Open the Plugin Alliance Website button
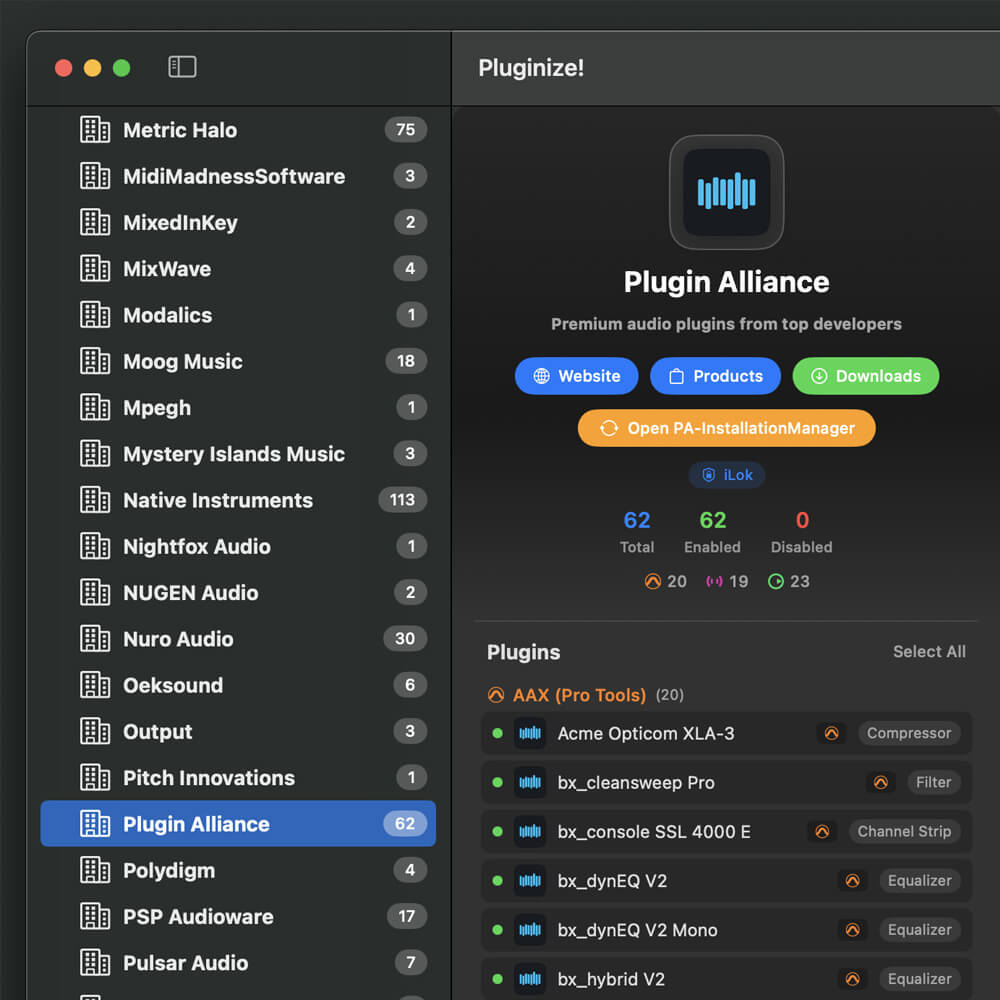Viewport: 1000px width, 1000px height. [577, 376]
